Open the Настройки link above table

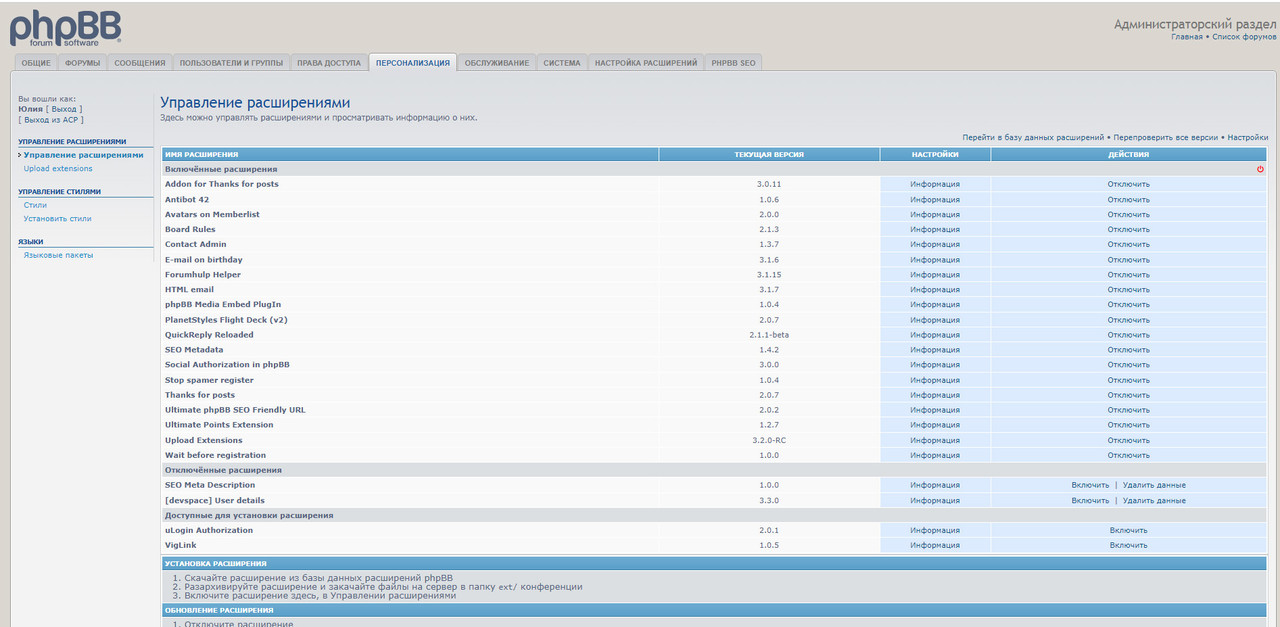coord(1247,137)
